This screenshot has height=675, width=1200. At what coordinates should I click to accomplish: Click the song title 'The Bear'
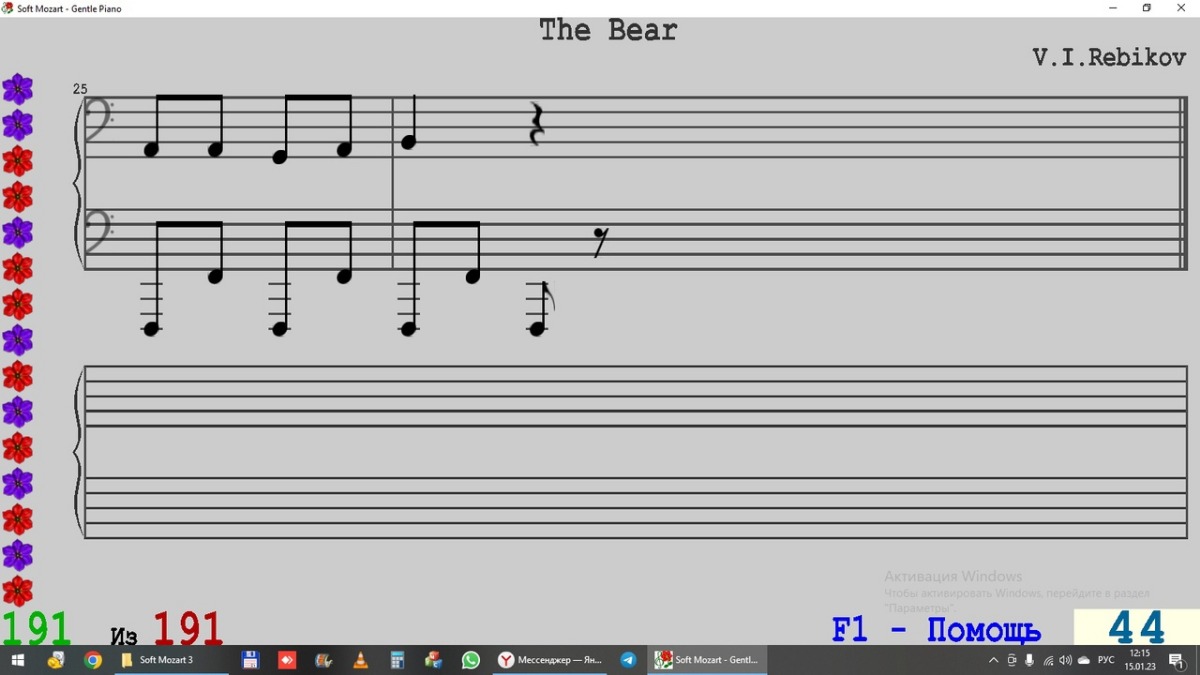tap(608, 30)
